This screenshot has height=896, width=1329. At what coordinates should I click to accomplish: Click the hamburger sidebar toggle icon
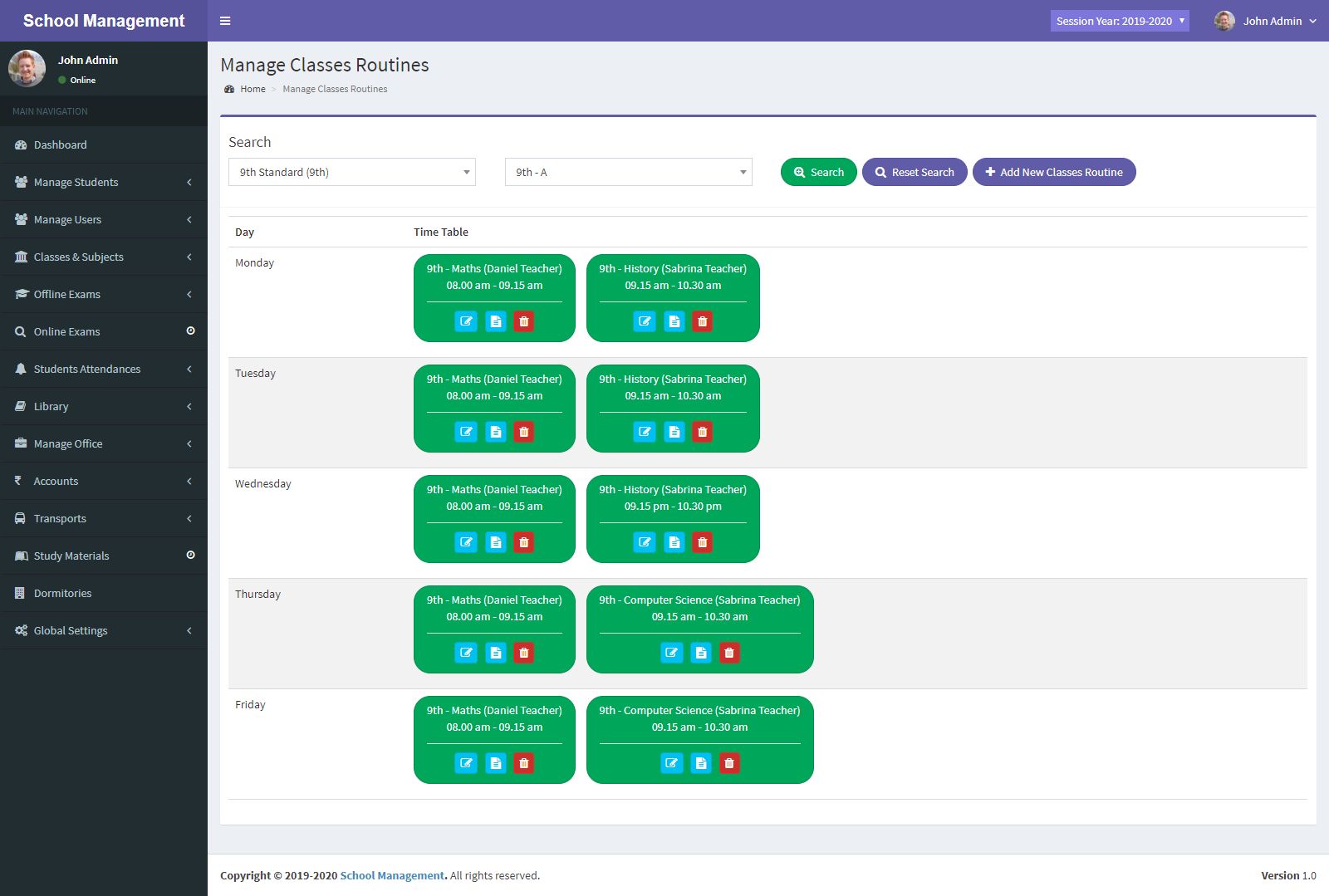tap(225, 21)
